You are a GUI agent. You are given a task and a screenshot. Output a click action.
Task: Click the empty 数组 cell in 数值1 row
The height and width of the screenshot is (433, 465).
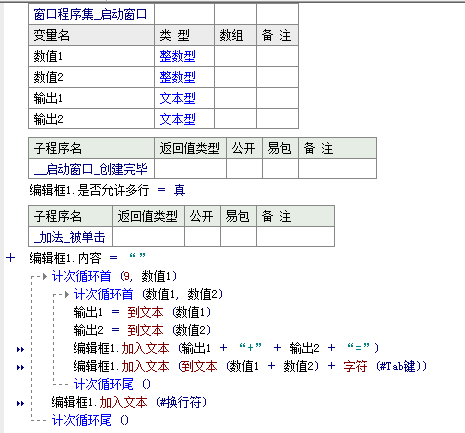[235, 56]
